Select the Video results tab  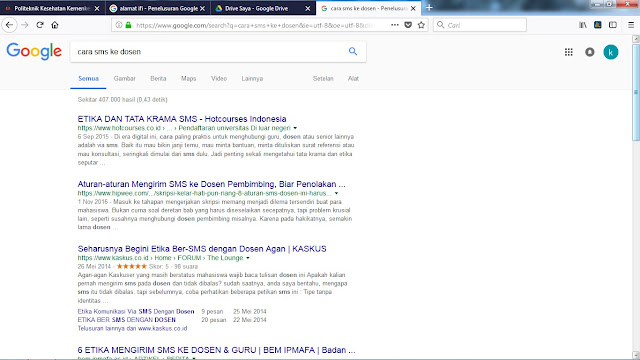(219, 78)
